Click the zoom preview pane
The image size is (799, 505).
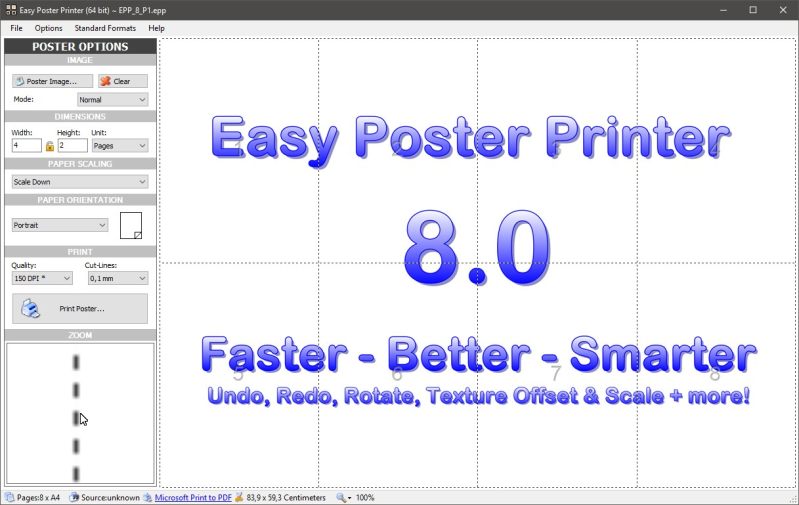[x=80, y=413]
